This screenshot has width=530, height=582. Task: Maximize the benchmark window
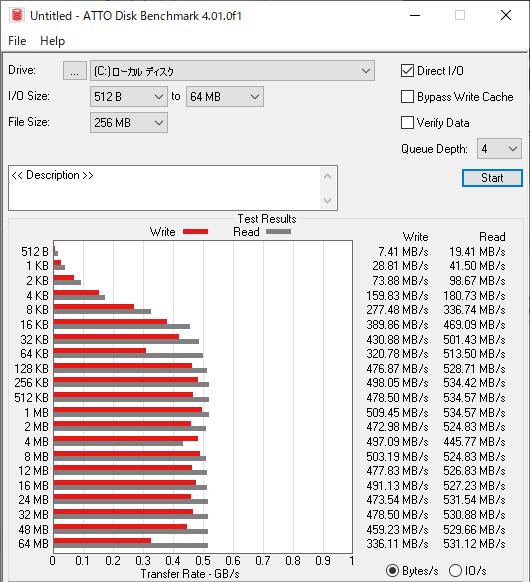click(460, 16)
